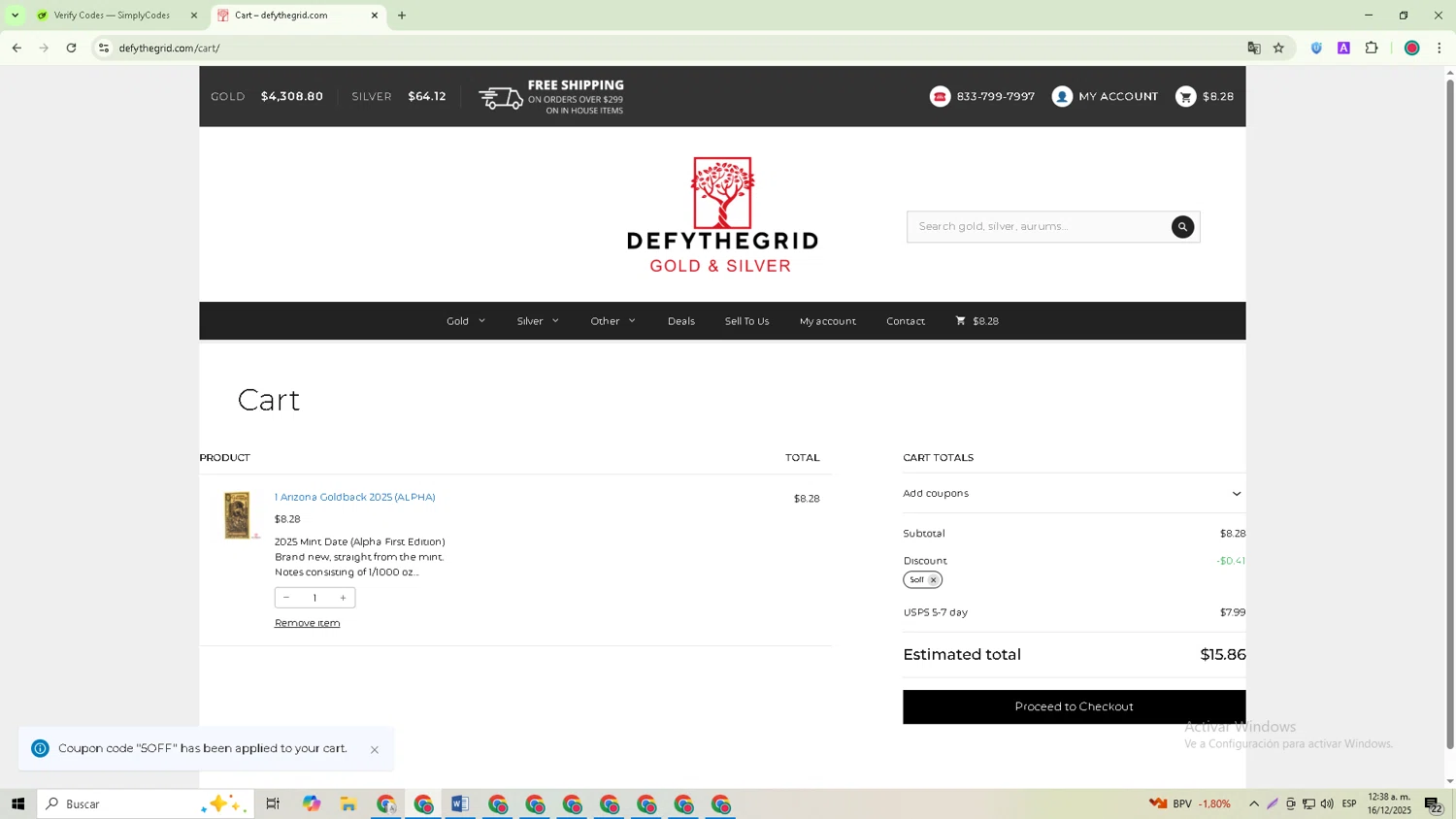Open Chrome menu three dots
This screenshot has height=819, width=1456.
tap(1439, 48)
